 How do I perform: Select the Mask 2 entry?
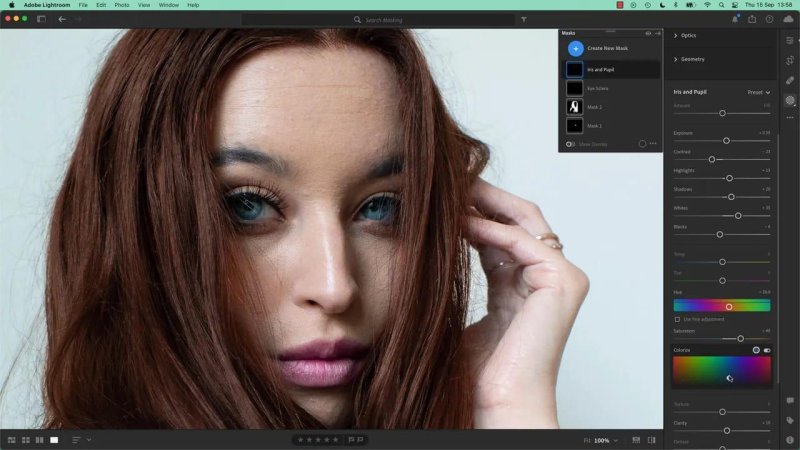(611, 107)
